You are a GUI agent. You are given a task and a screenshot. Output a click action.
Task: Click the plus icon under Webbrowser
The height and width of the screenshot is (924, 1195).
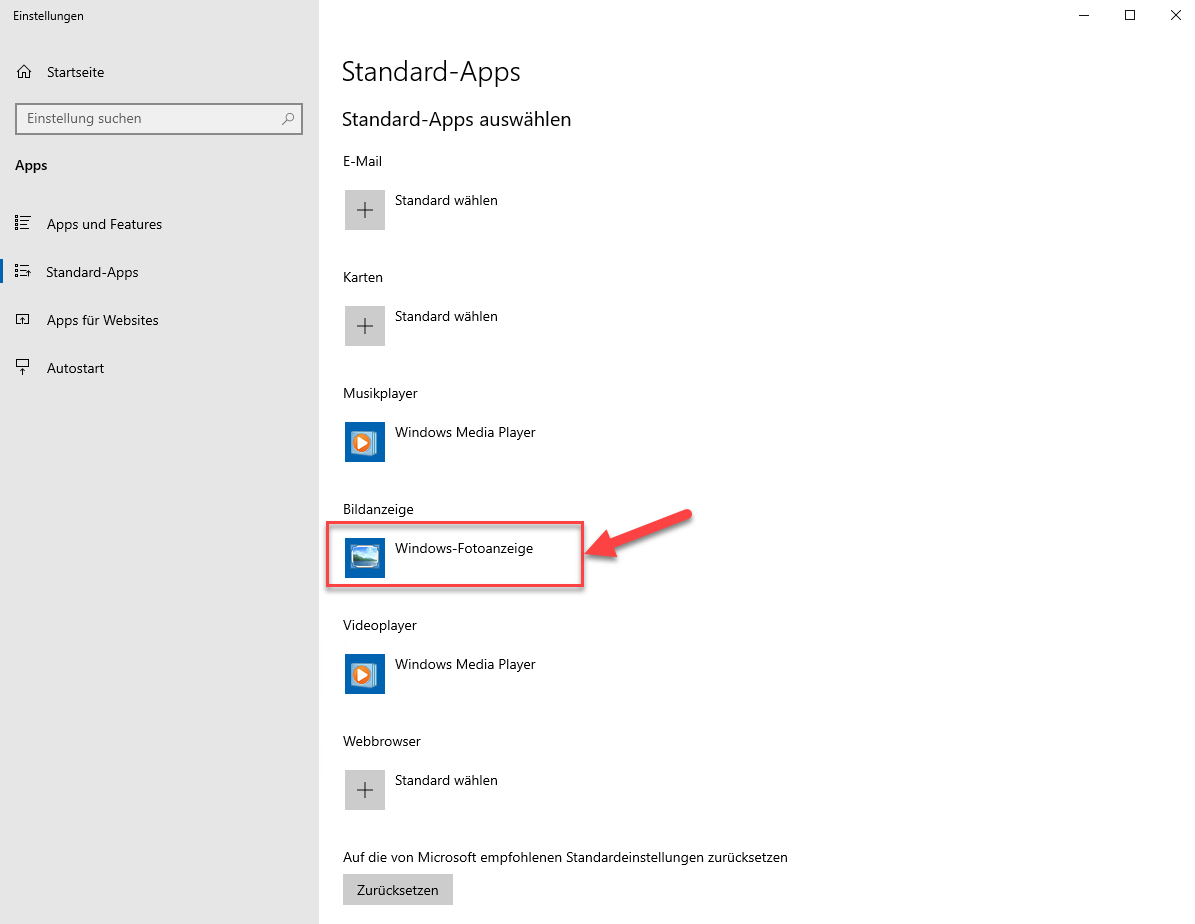pos(365,789)
